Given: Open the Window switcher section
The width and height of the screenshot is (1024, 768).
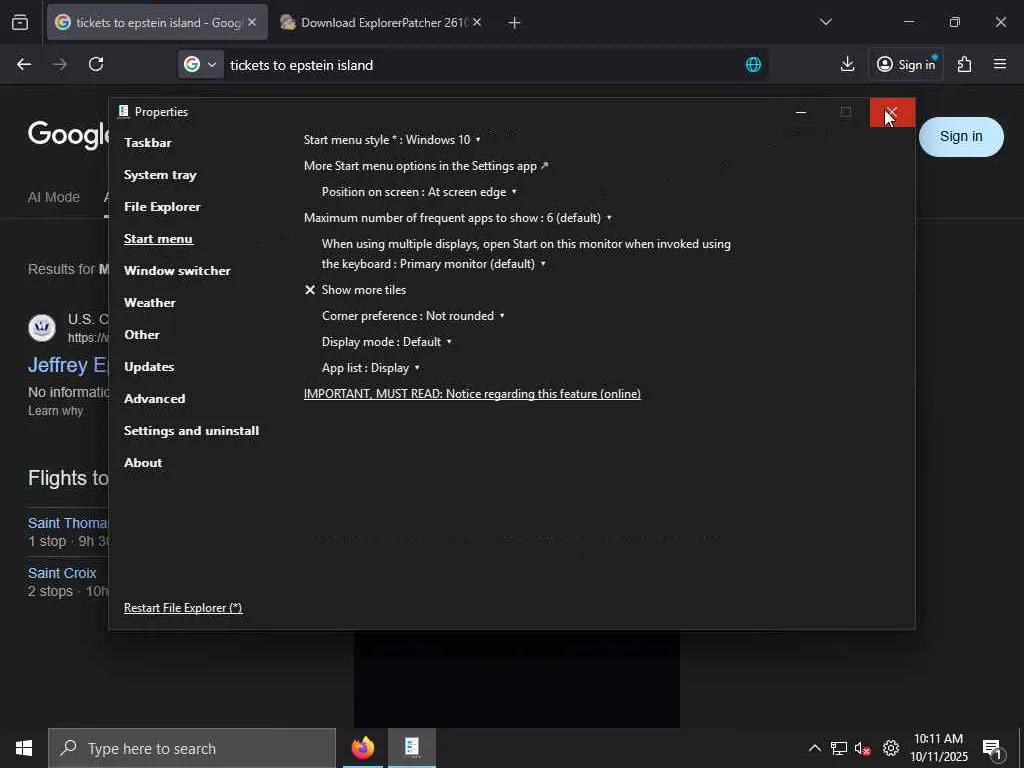Looking at the screenshot, I should click(177, 271).
